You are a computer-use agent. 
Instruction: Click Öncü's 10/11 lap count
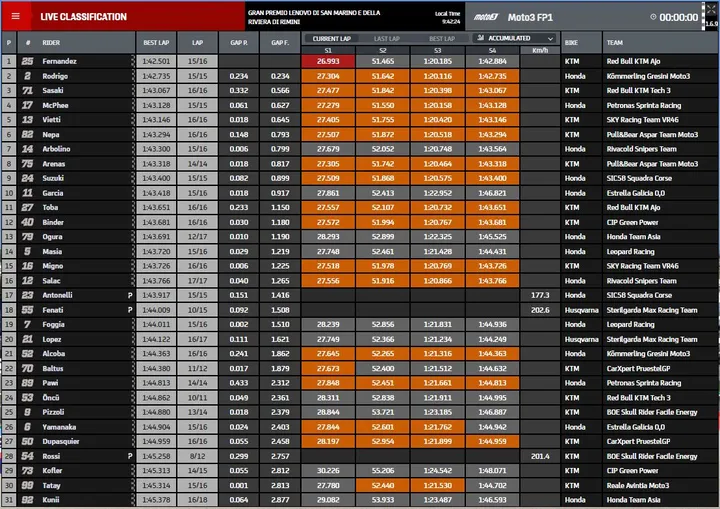point(197,397)
